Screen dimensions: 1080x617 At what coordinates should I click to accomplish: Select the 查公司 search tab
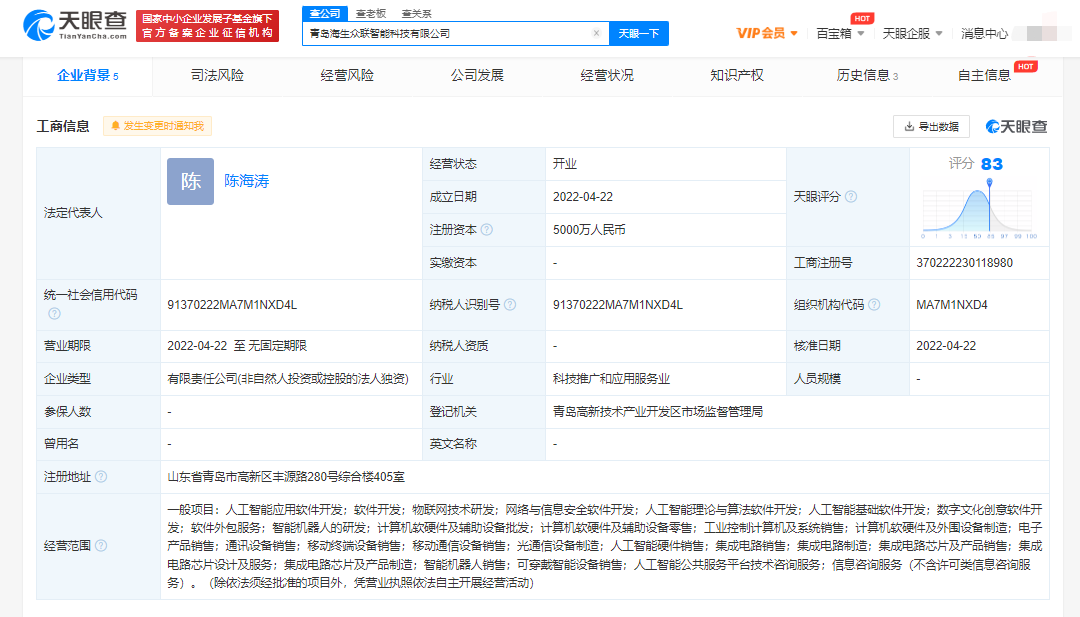(324, 13)
